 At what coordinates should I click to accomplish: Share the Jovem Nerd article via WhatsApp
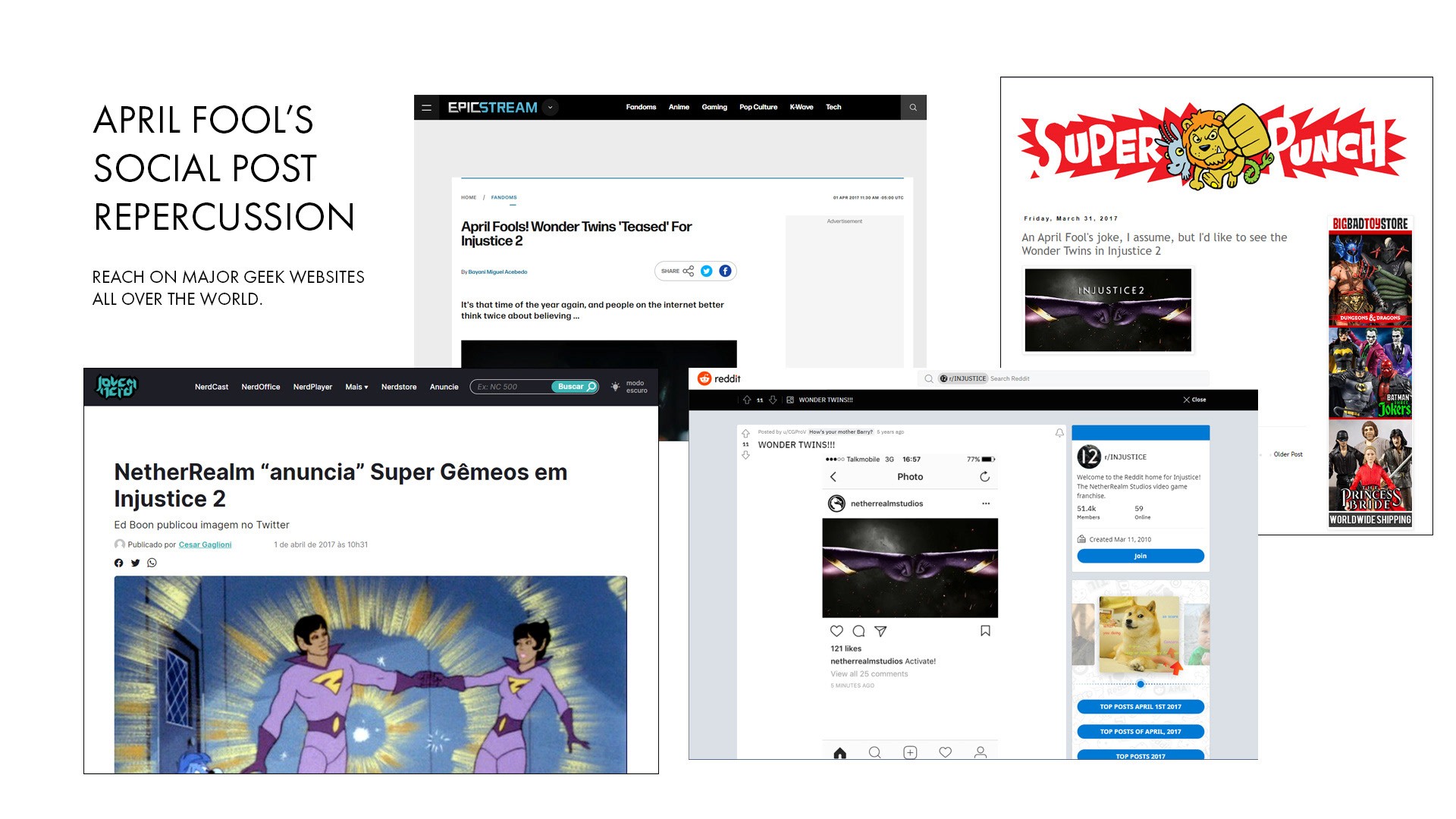(152, 563)
